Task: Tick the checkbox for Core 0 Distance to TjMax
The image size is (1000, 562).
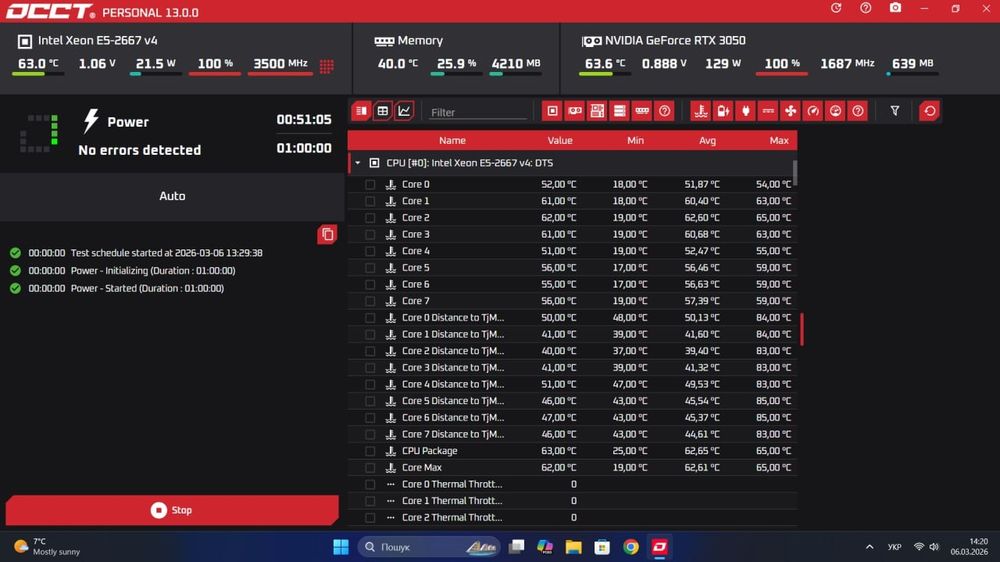Action: point(370,317)
